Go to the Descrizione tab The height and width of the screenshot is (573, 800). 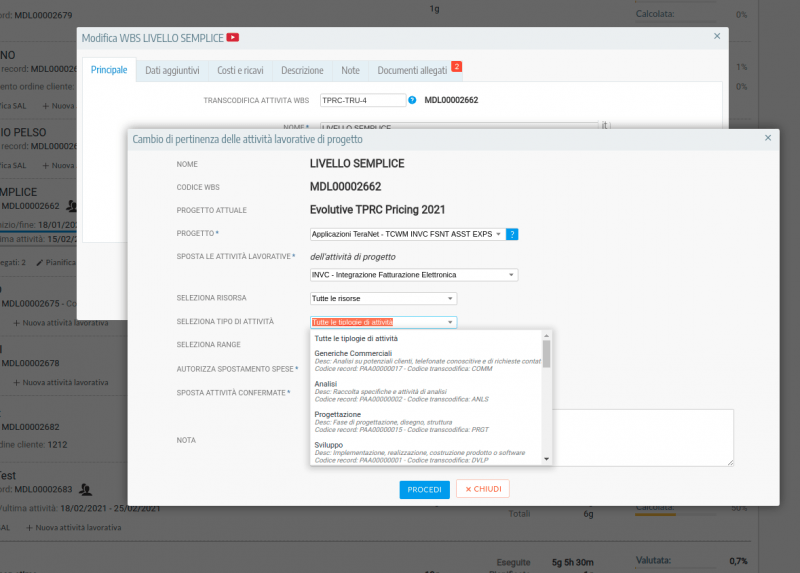click(x=302, y=70)
